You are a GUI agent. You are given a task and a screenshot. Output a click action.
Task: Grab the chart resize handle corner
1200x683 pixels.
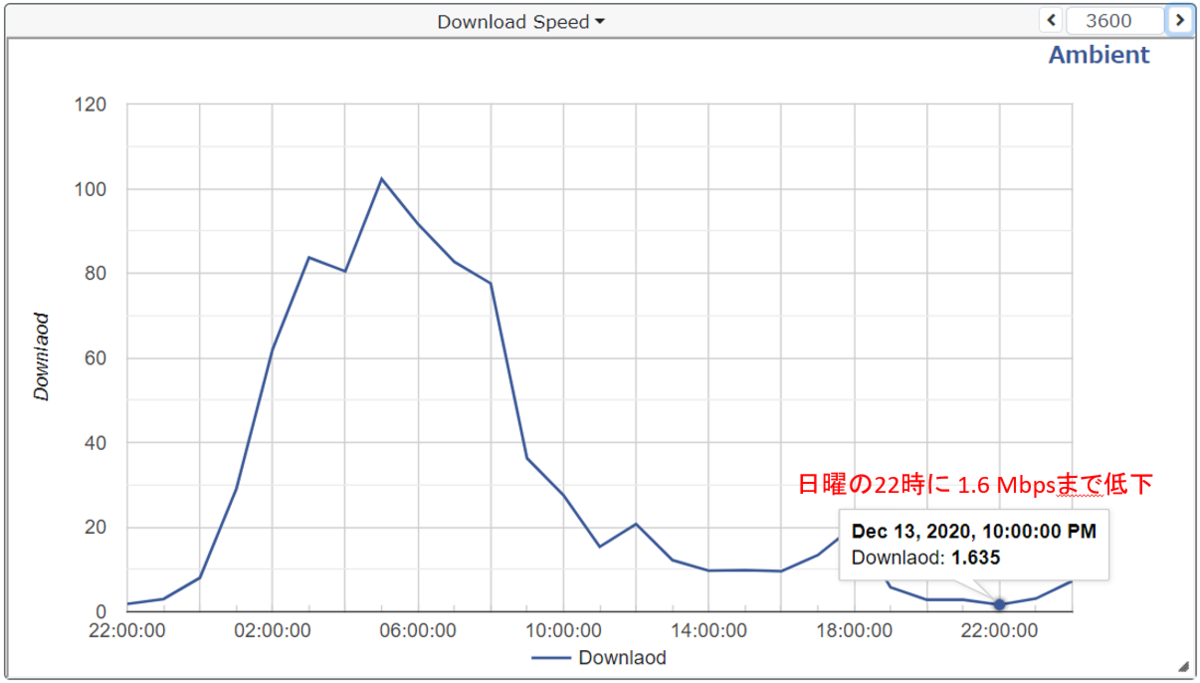[x=1181, y=666]
